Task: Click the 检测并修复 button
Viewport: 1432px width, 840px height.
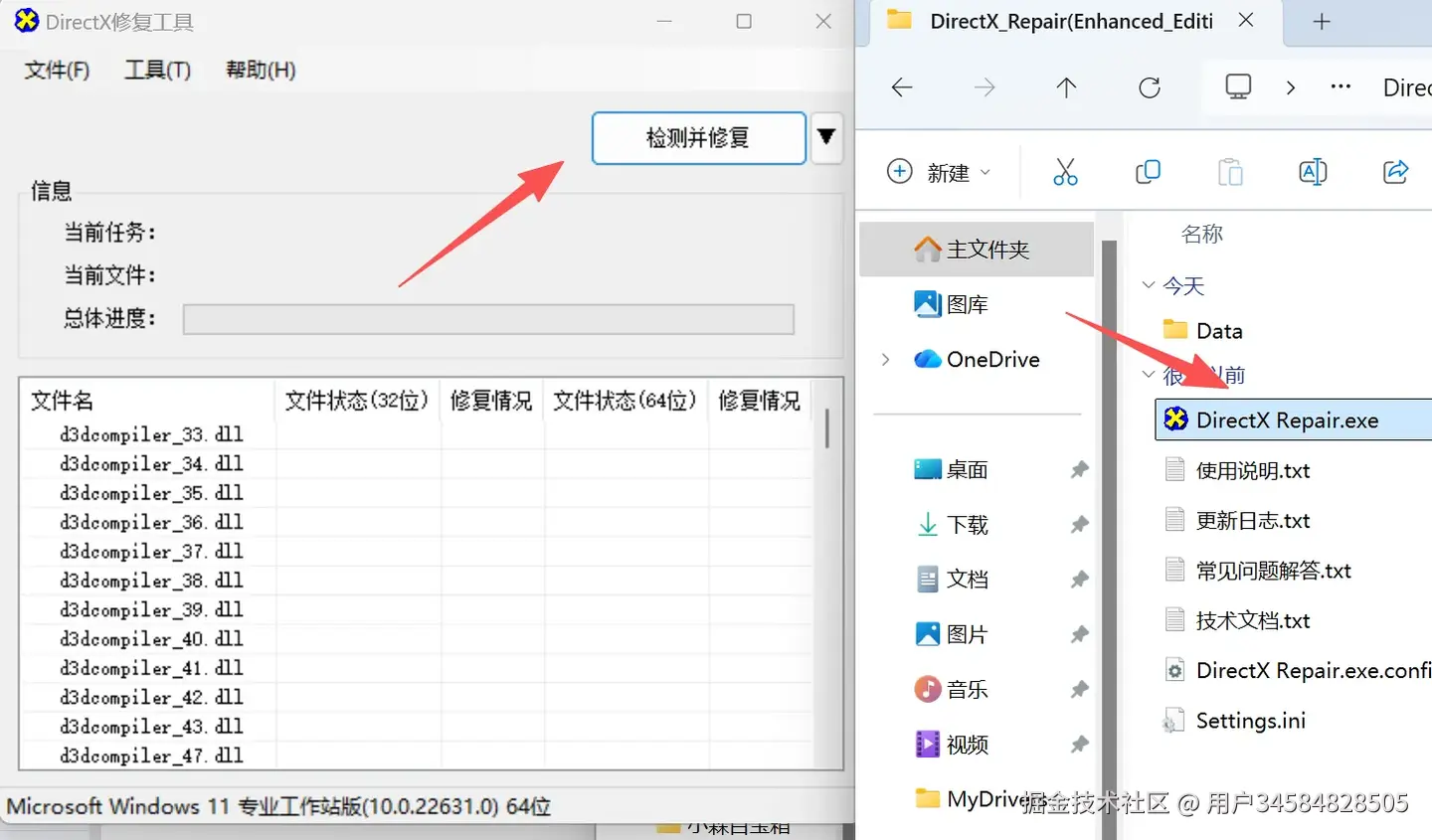Action: [x=698, y=137]
